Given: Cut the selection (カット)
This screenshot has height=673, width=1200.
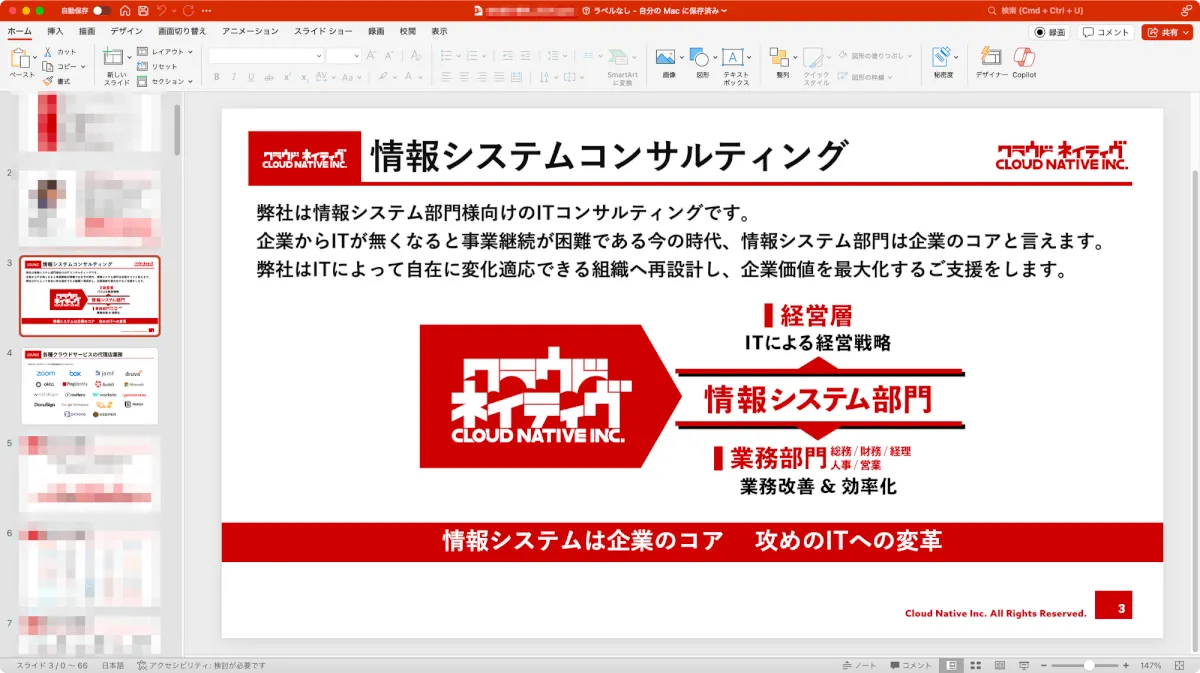Looking at the screenshot, I should tap(60, 51).
